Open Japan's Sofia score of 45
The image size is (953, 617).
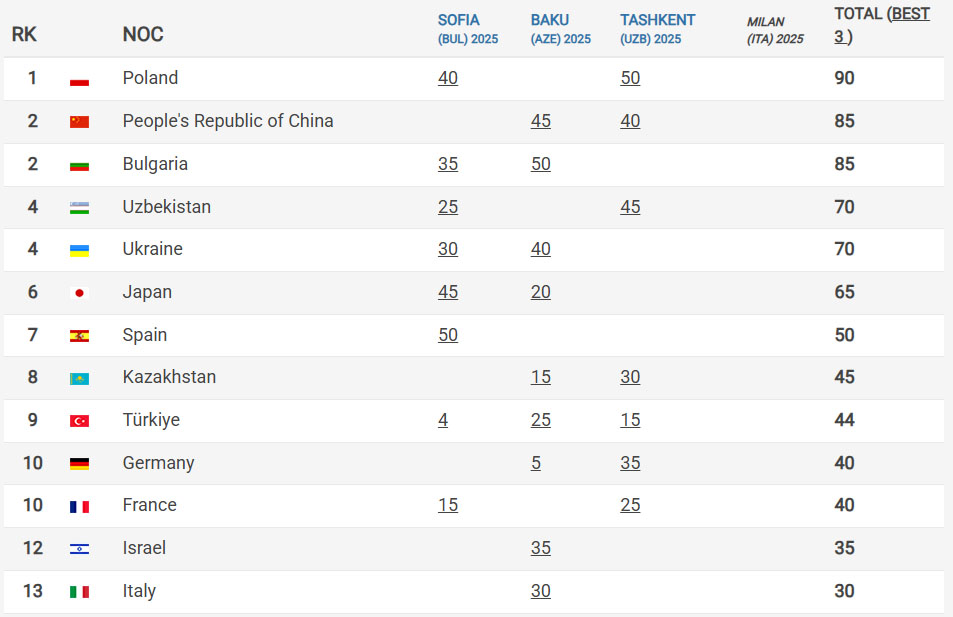point(447,292)
